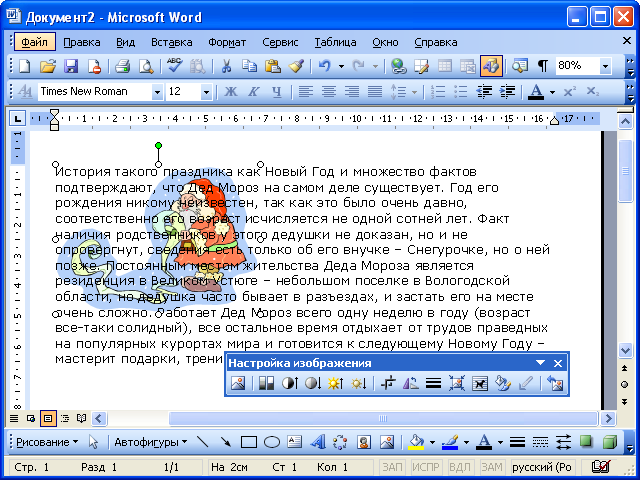The image size is (640, 480).
Task: Toggle show paragraph marks (¶)
Action: 543,66
